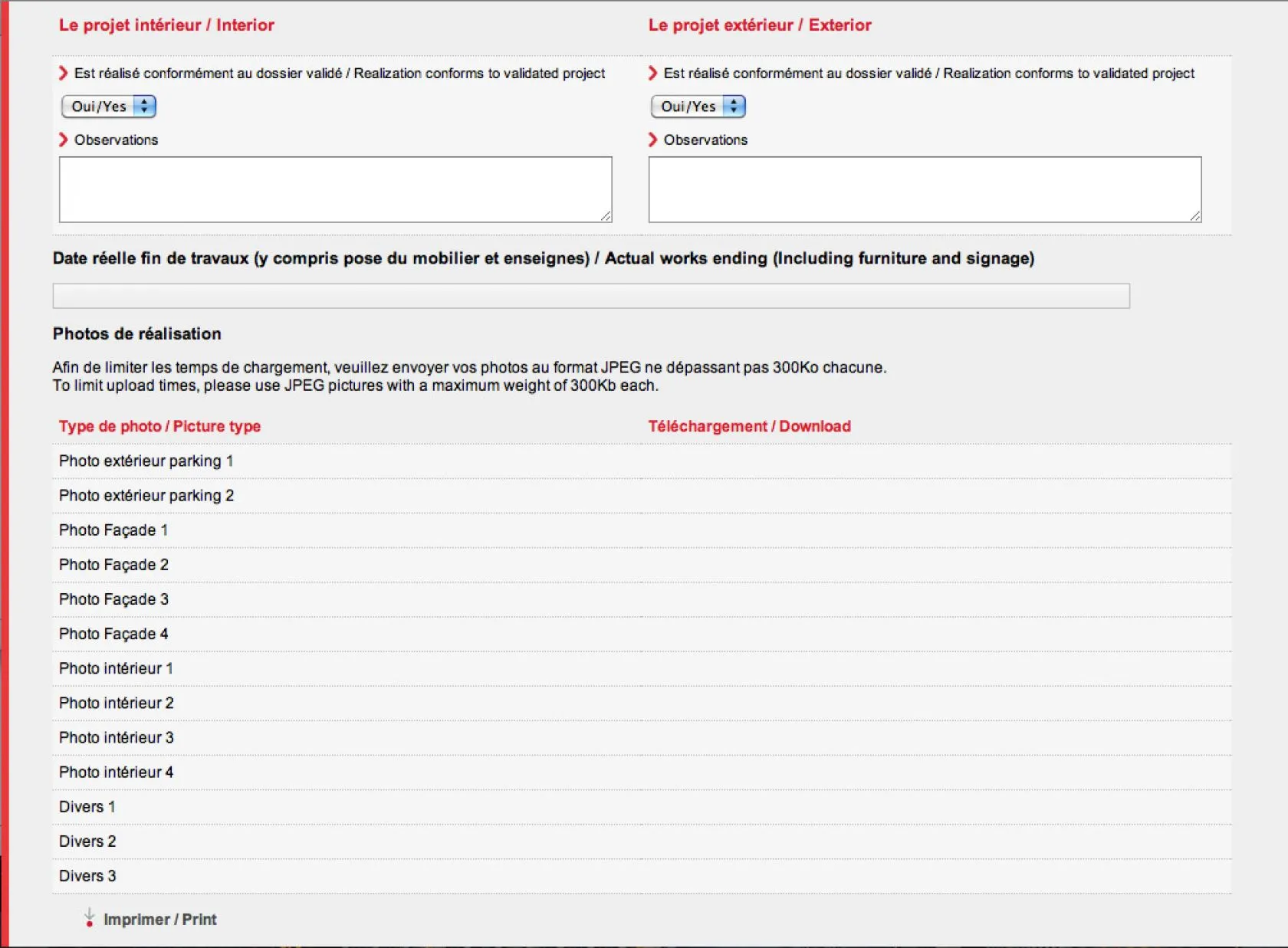Click red chevron beside Interior 'Est réalisé' label
This screenshot has height=948, width=1288.
[64, 74]
